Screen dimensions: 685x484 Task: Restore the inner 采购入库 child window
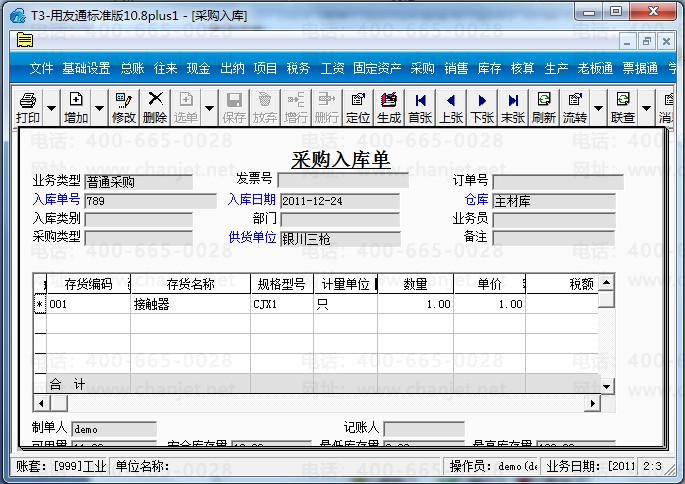[647, 41]
